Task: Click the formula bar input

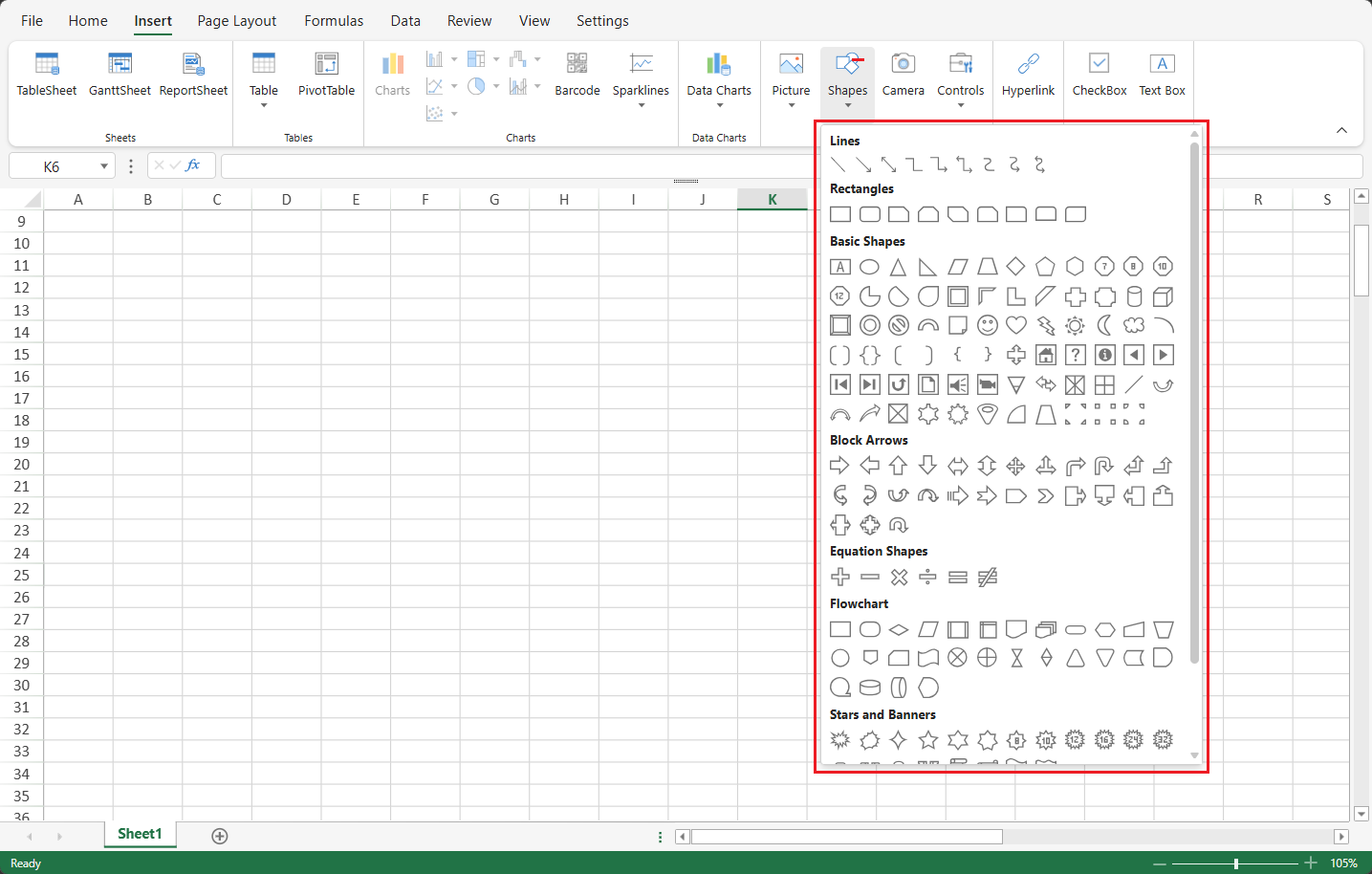Action: [x=792, y=166]
